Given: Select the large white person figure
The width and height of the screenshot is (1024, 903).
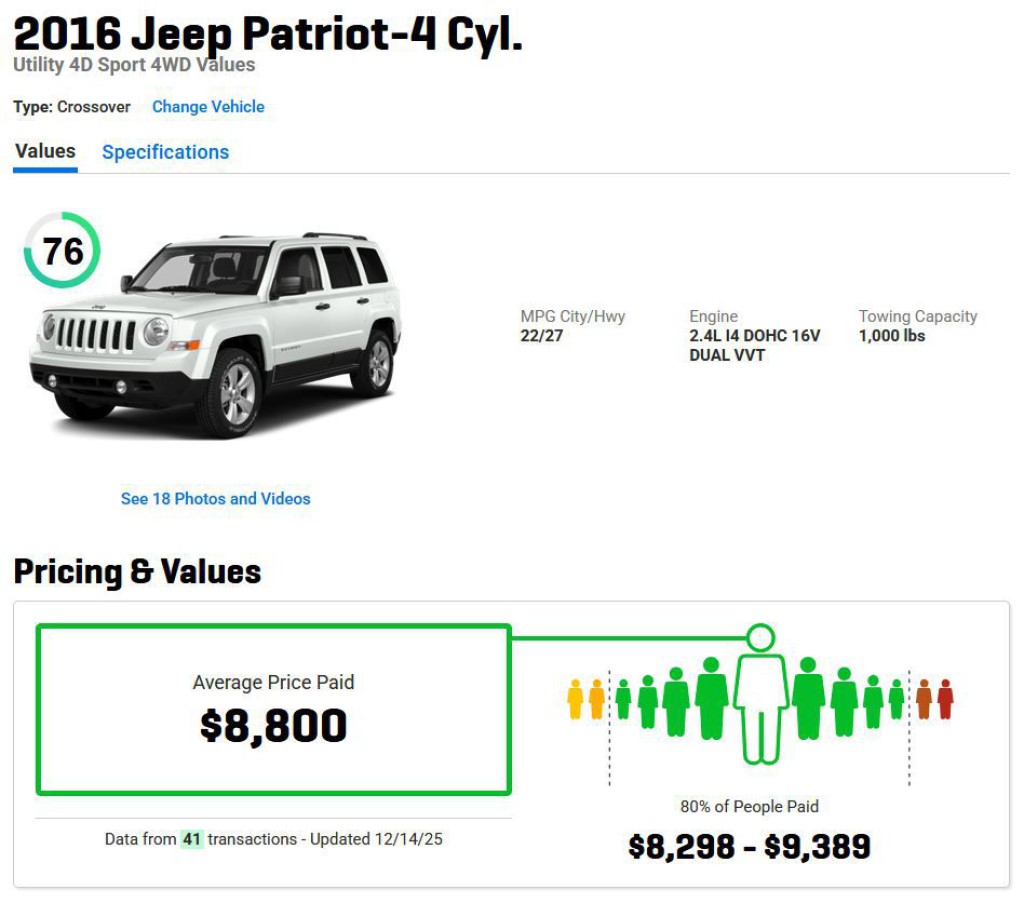Looking at the screenshot, I should pos(761,710).
